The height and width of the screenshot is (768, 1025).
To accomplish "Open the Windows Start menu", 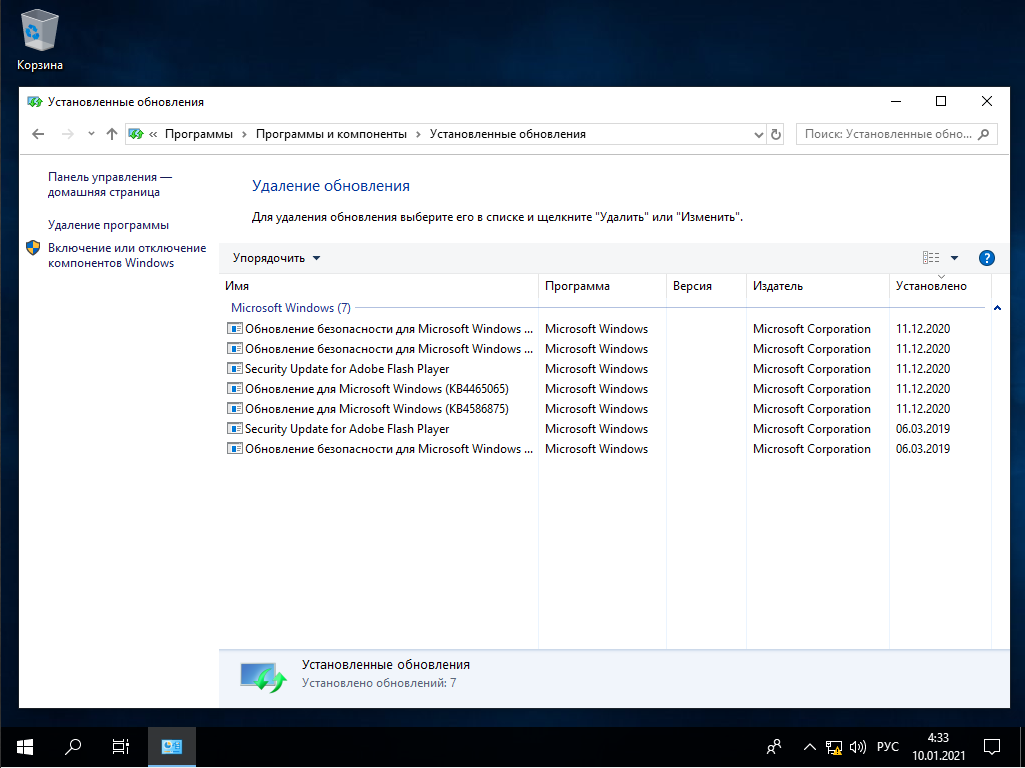I will [25, 746].
